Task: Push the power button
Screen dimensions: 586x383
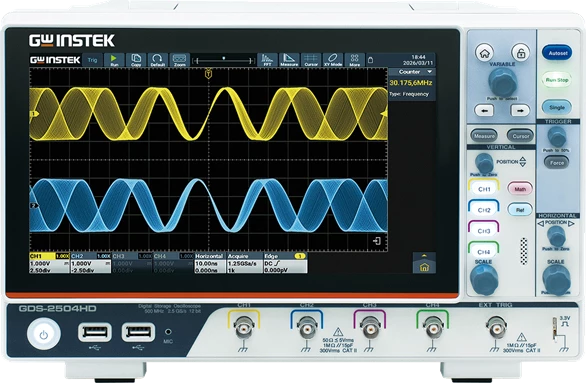Action: click(44, 334)
